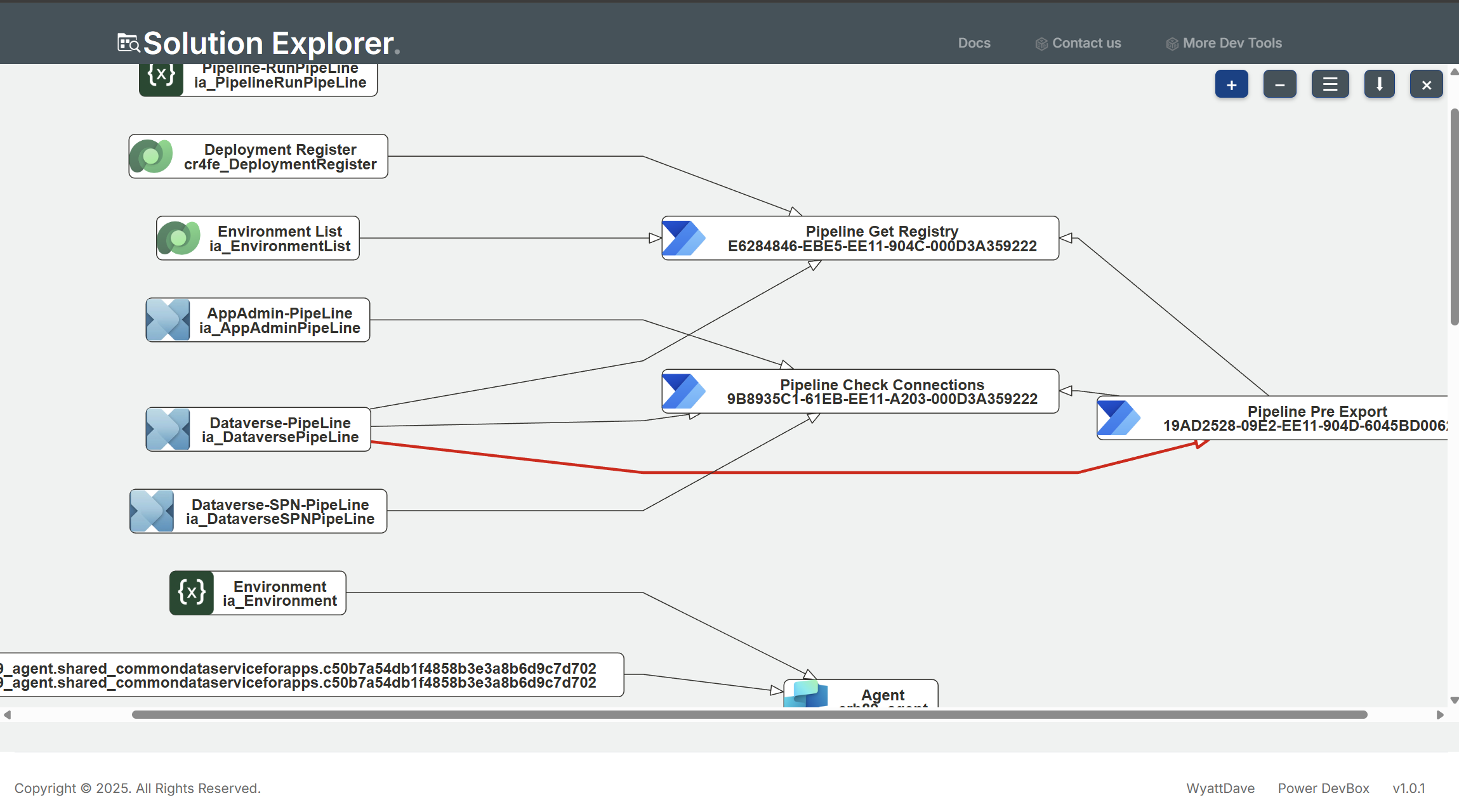
Task: Open the Docs menu item
Action: pyautogui.click(x=974, y=43)
